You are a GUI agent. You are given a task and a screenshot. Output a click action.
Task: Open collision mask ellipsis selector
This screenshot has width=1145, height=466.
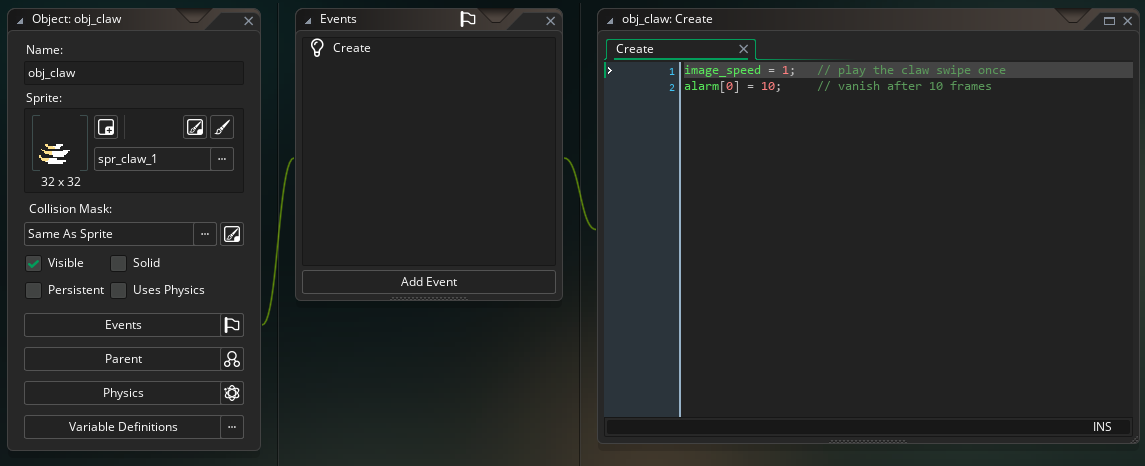click(204, 234)
